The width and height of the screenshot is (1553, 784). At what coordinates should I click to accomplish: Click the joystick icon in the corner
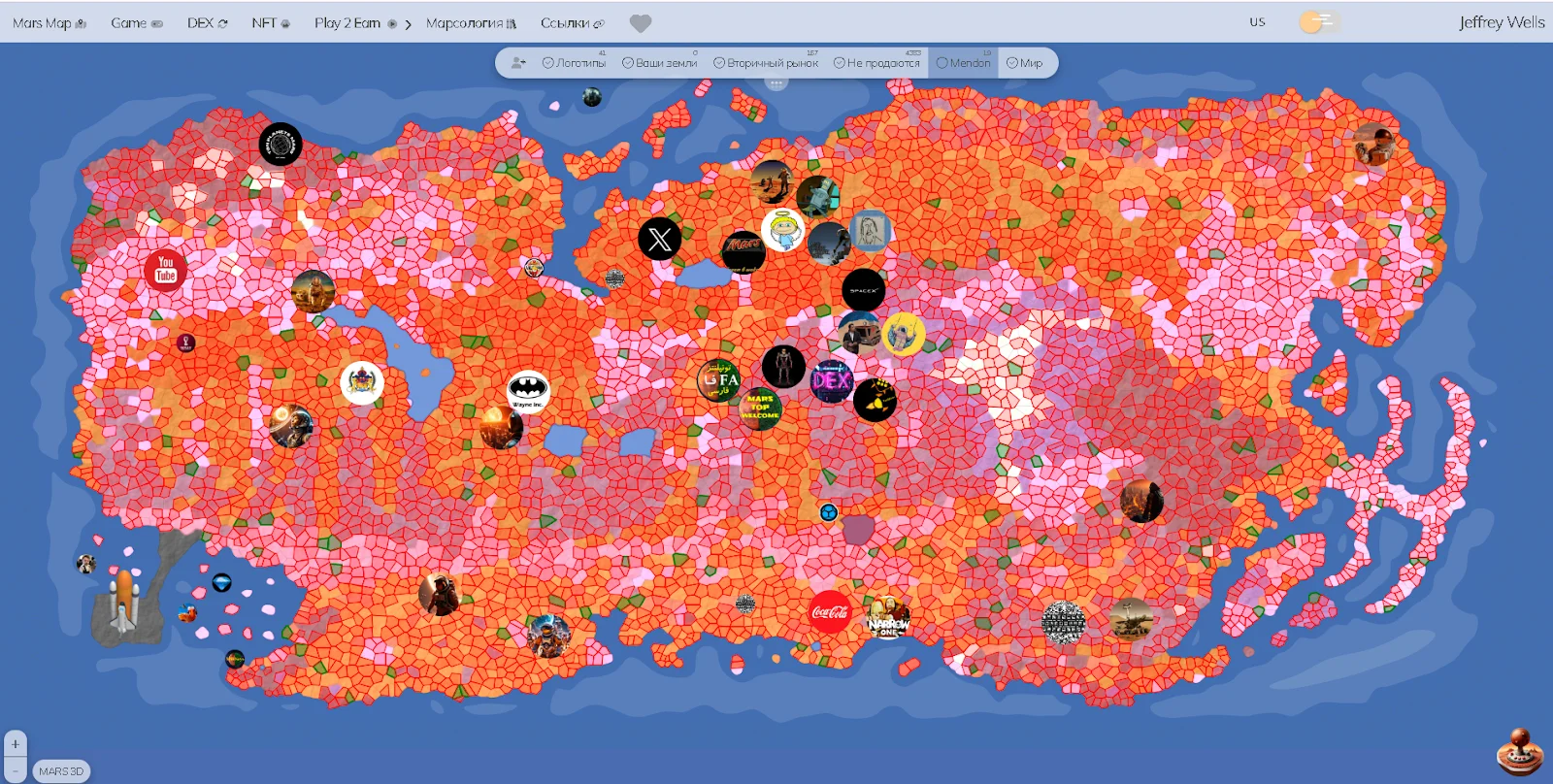(1519, 752)
